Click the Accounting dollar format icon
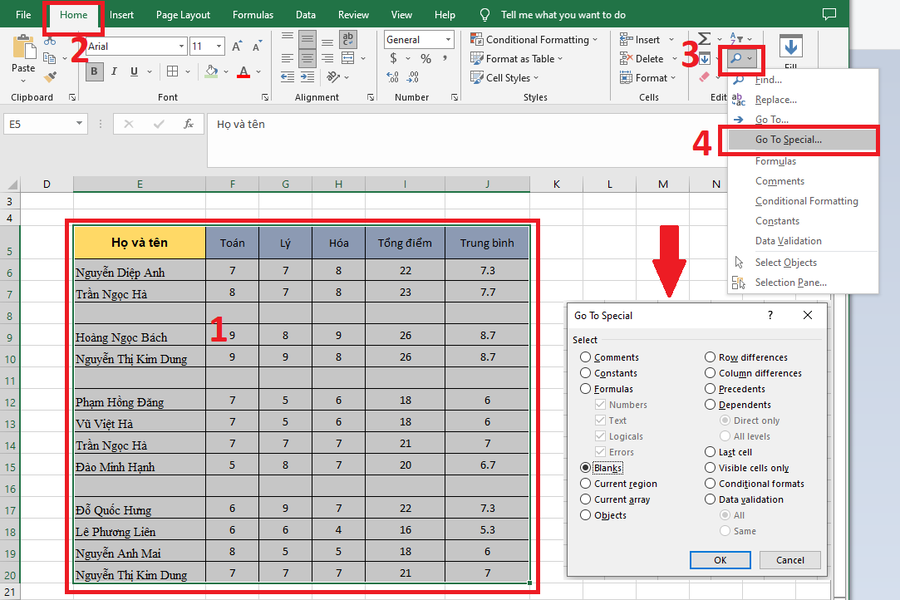Screen dimensions: 900x600 click(393, 59)
